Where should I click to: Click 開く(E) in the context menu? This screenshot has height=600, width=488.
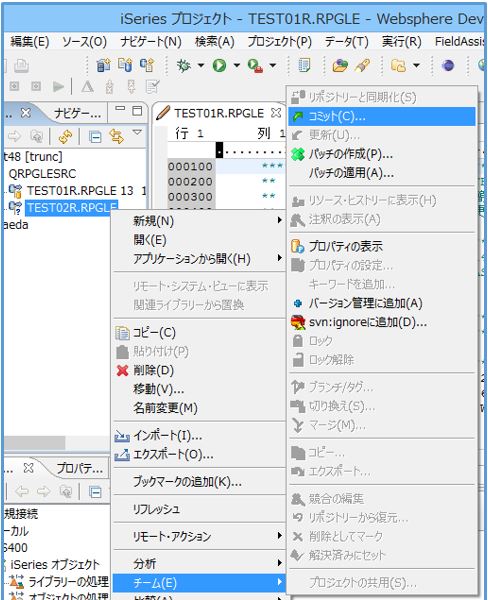click(199, 240)
